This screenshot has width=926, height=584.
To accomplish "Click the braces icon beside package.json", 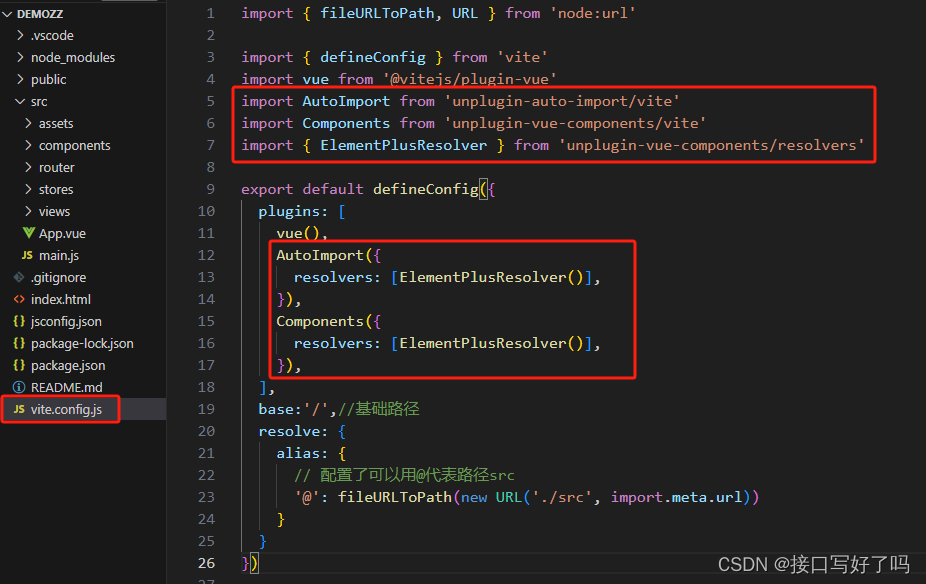I will 19,365.
